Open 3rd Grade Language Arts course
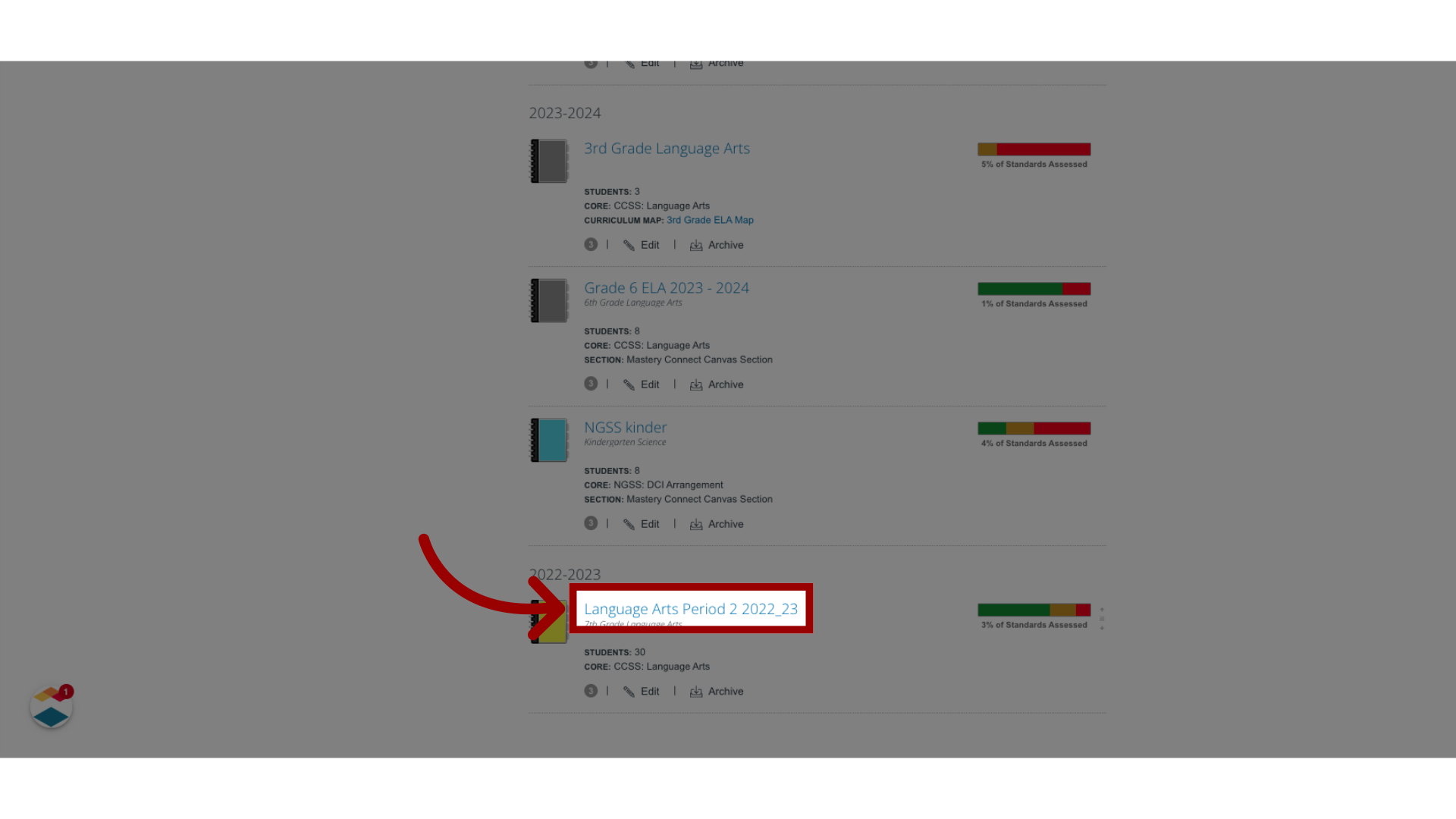 pos(667,148)
